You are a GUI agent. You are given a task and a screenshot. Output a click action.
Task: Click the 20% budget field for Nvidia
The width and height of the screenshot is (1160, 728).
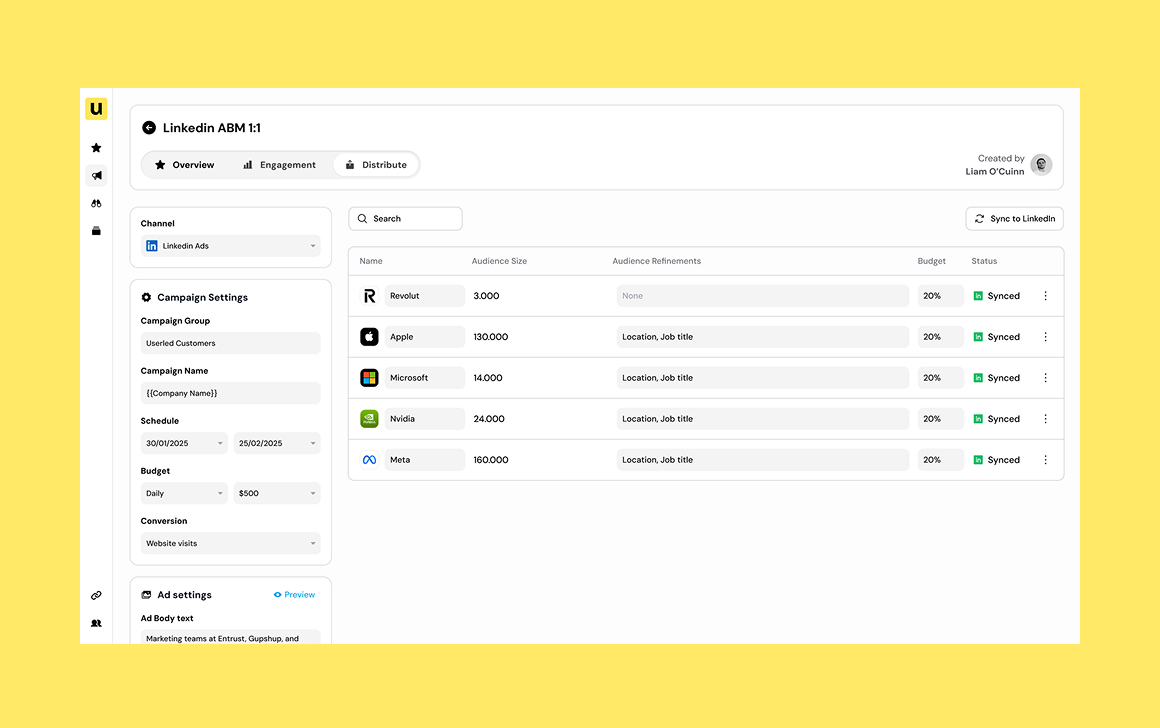click(x=940, y=419)
